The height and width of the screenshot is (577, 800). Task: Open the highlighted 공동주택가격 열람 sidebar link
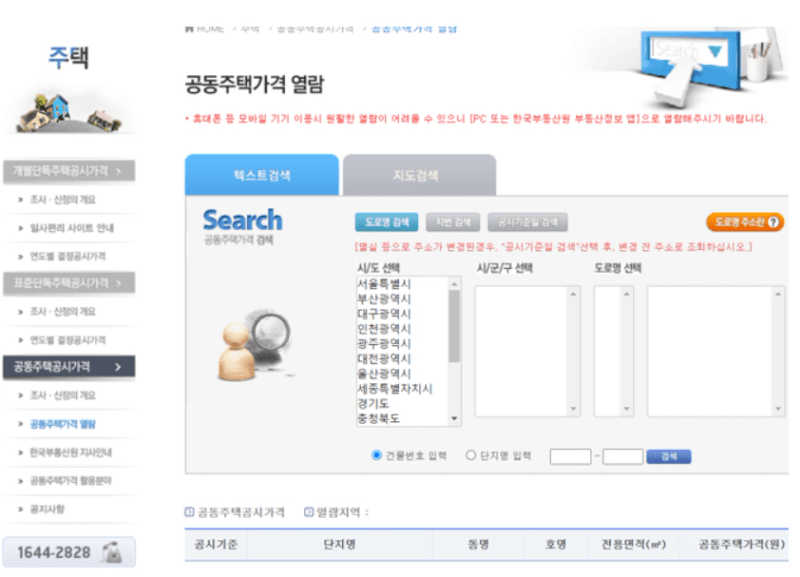point(63,424)
